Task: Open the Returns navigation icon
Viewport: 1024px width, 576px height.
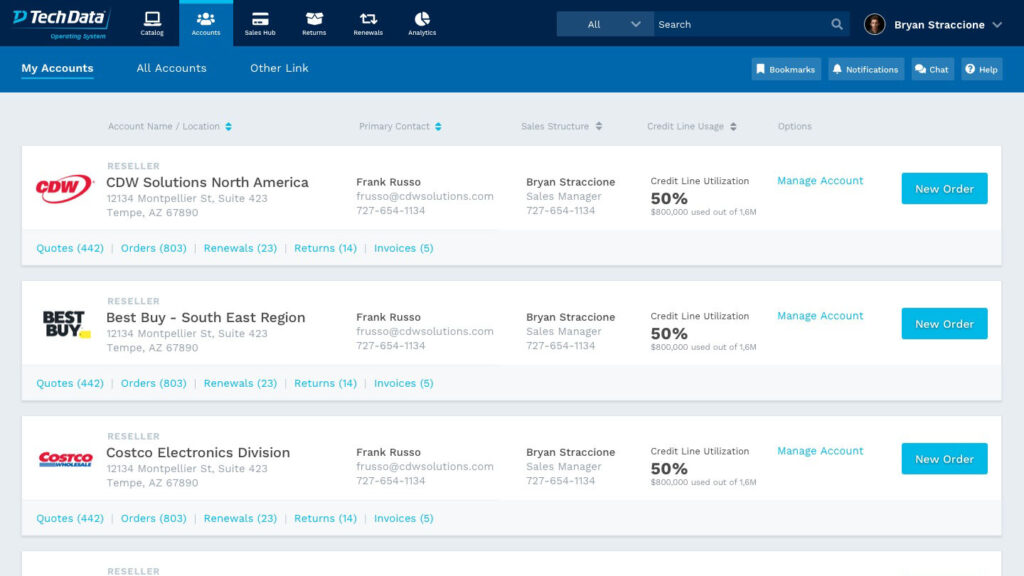Action: click(314, 24)
